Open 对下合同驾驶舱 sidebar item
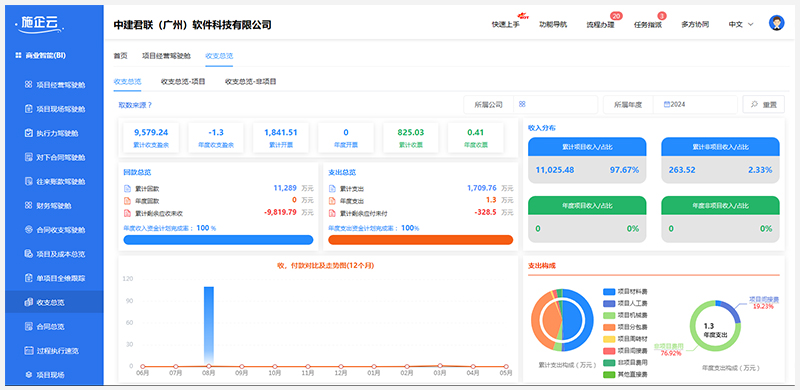This screenshot has width=800, height=390. coord(54,157)
